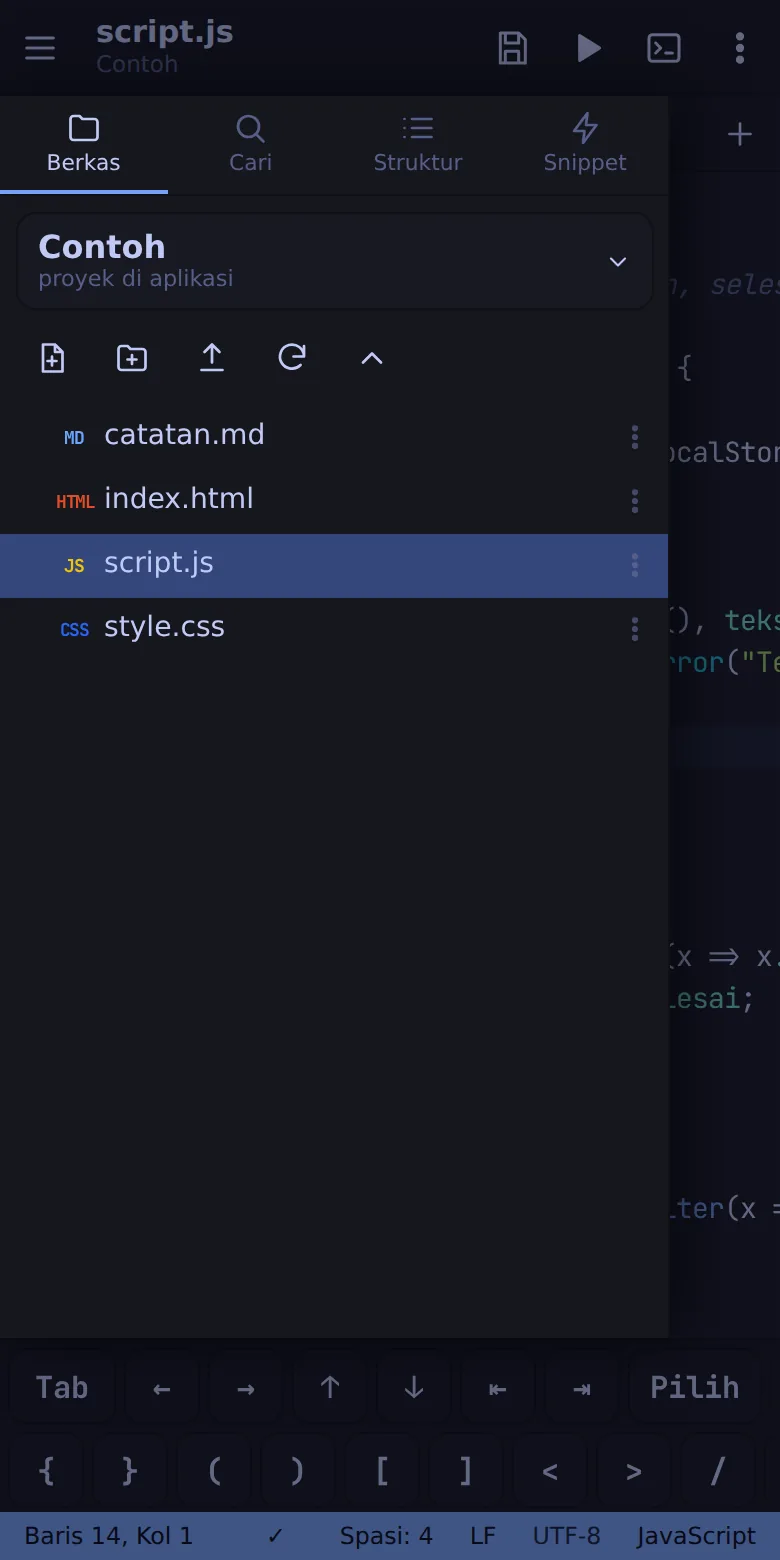Open the hamburger menu
The height and width of the screenshot is (1560, 780).
40,48
